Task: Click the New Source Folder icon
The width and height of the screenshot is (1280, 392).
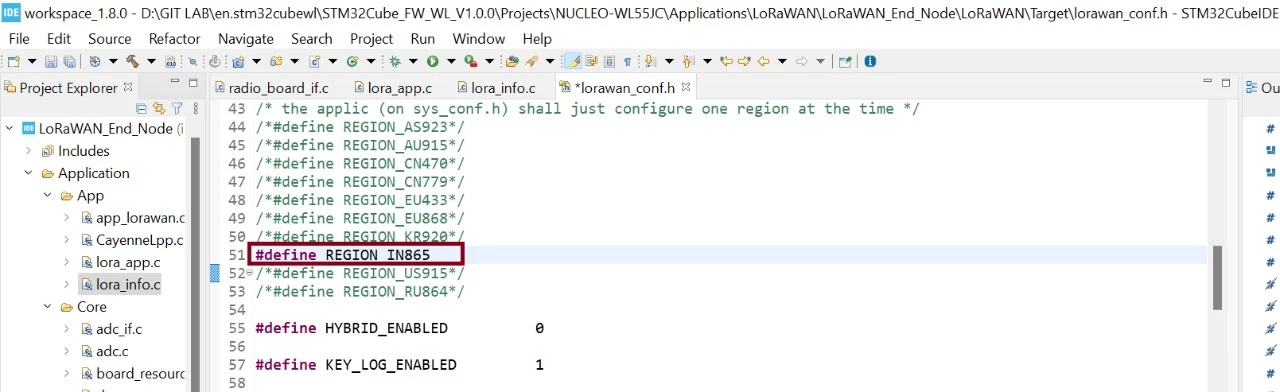Action: (x=276, y=61)
